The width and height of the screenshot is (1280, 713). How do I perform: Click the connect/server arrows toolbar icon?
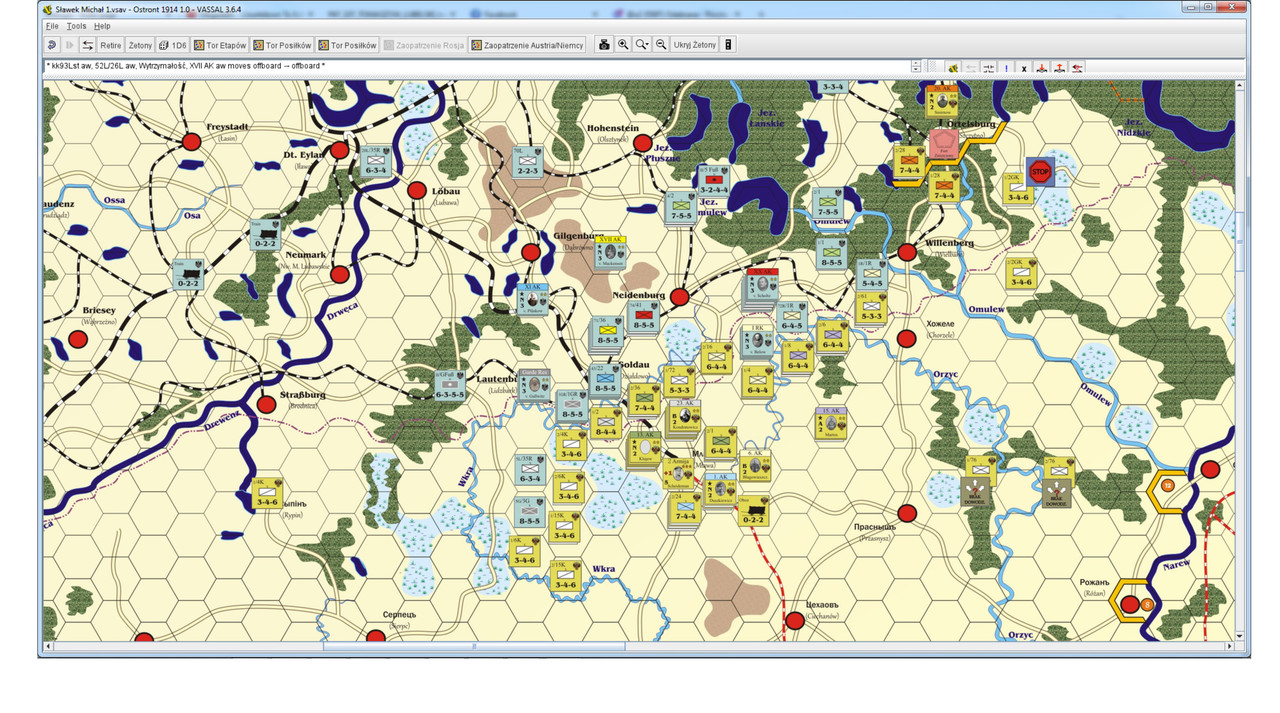click(88, 45)
